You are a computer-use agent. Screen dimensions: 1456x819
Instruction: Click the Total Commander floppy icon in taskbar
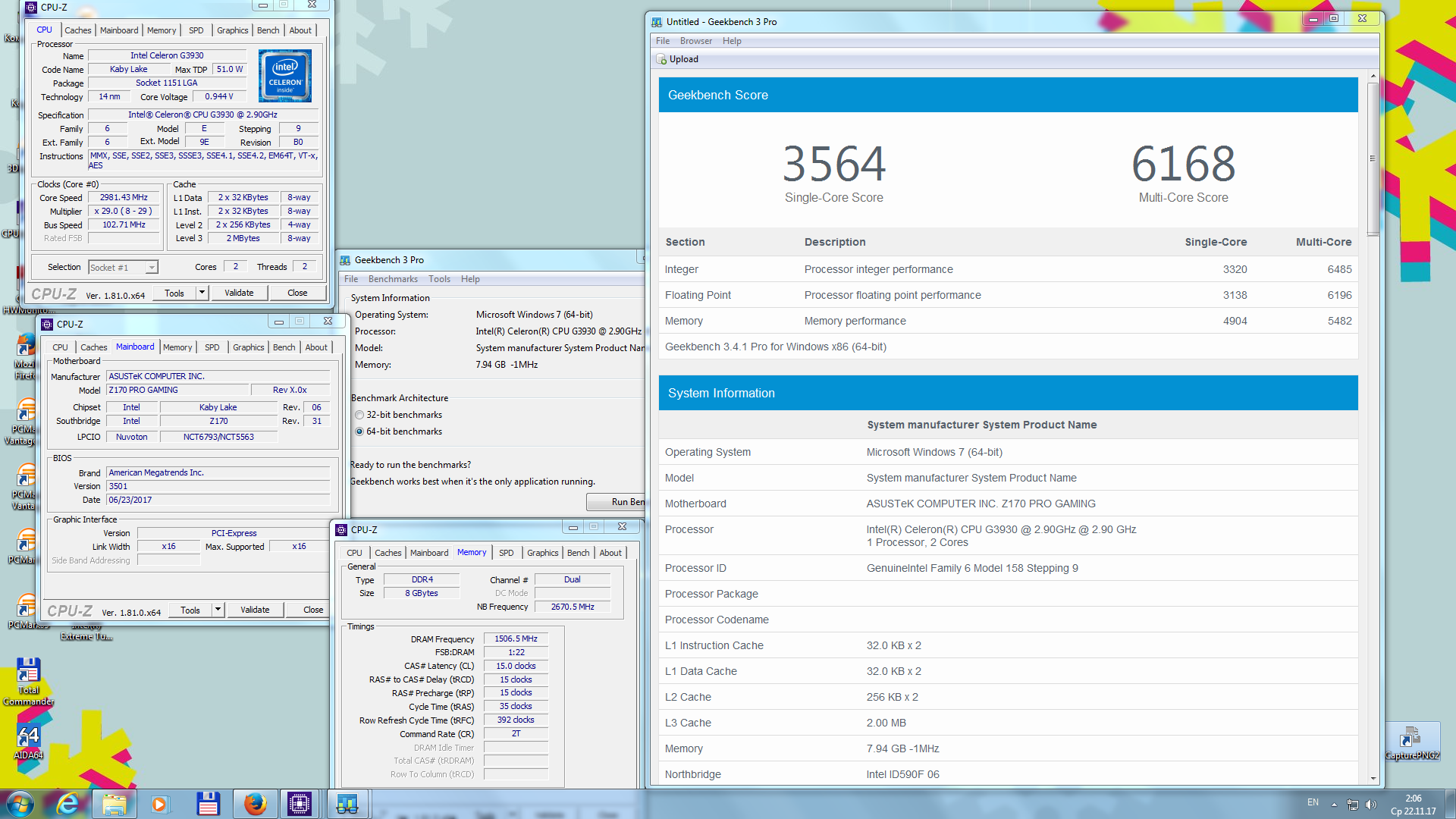pos(208,803)
